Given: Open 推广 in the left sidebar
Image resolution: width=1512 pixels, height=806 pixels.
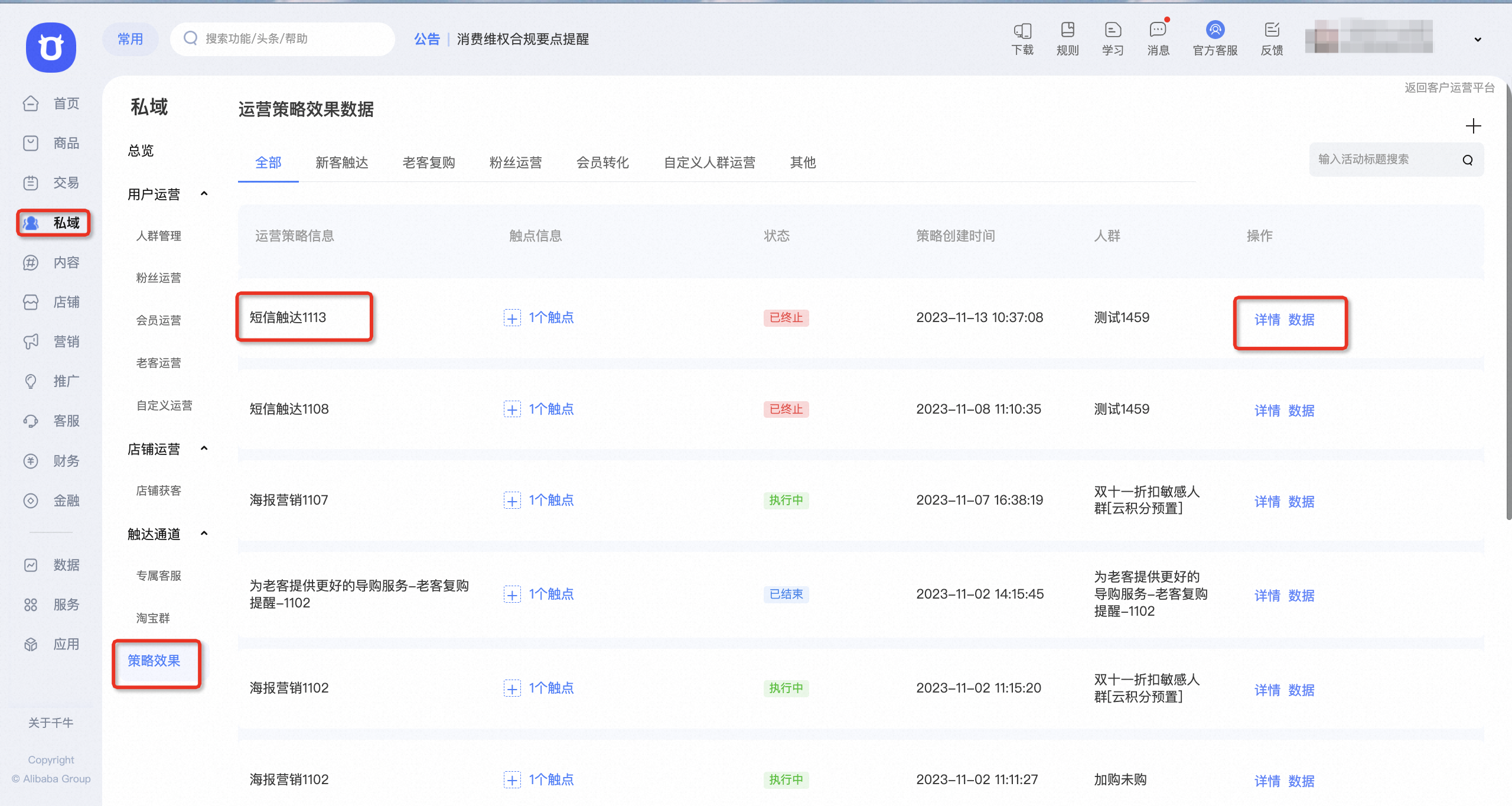Looking at the screenshot, I should [x=51, y=381].
